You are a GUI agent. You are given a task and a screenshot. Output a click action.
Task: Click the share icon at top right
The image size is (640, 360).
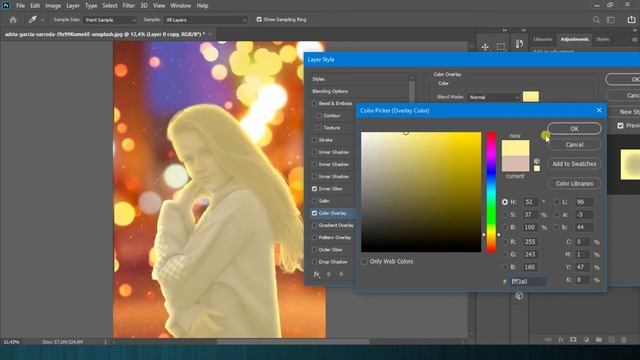[x=631, y=20]
